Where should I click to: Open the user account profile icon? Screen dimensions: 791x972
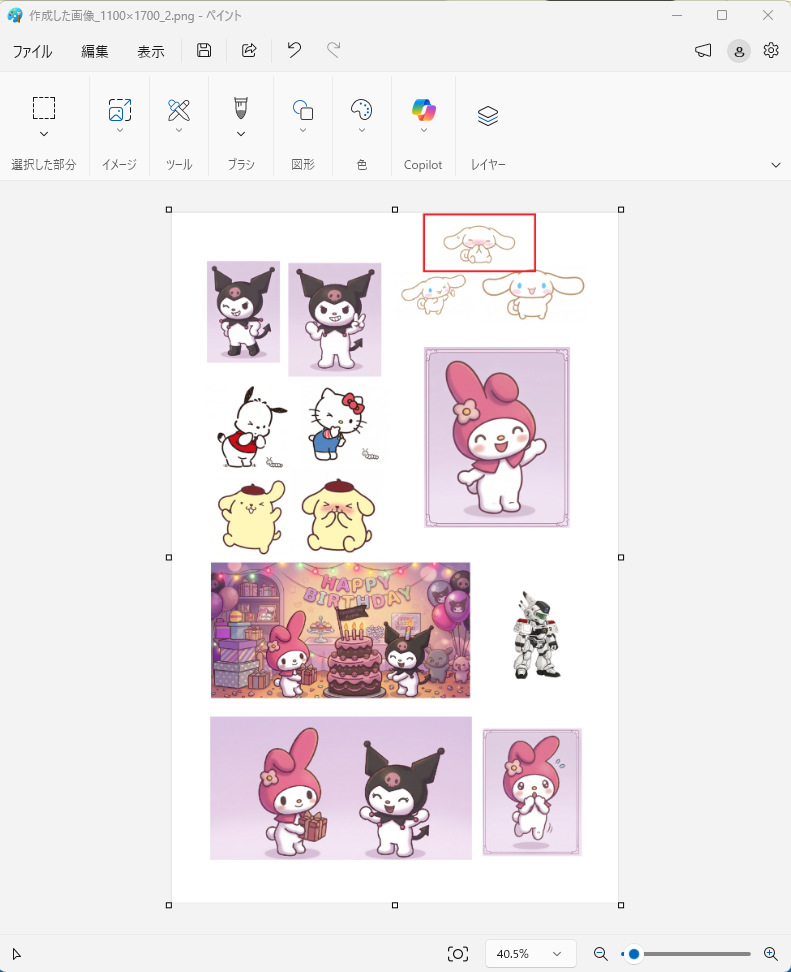[x=739, y=51]
